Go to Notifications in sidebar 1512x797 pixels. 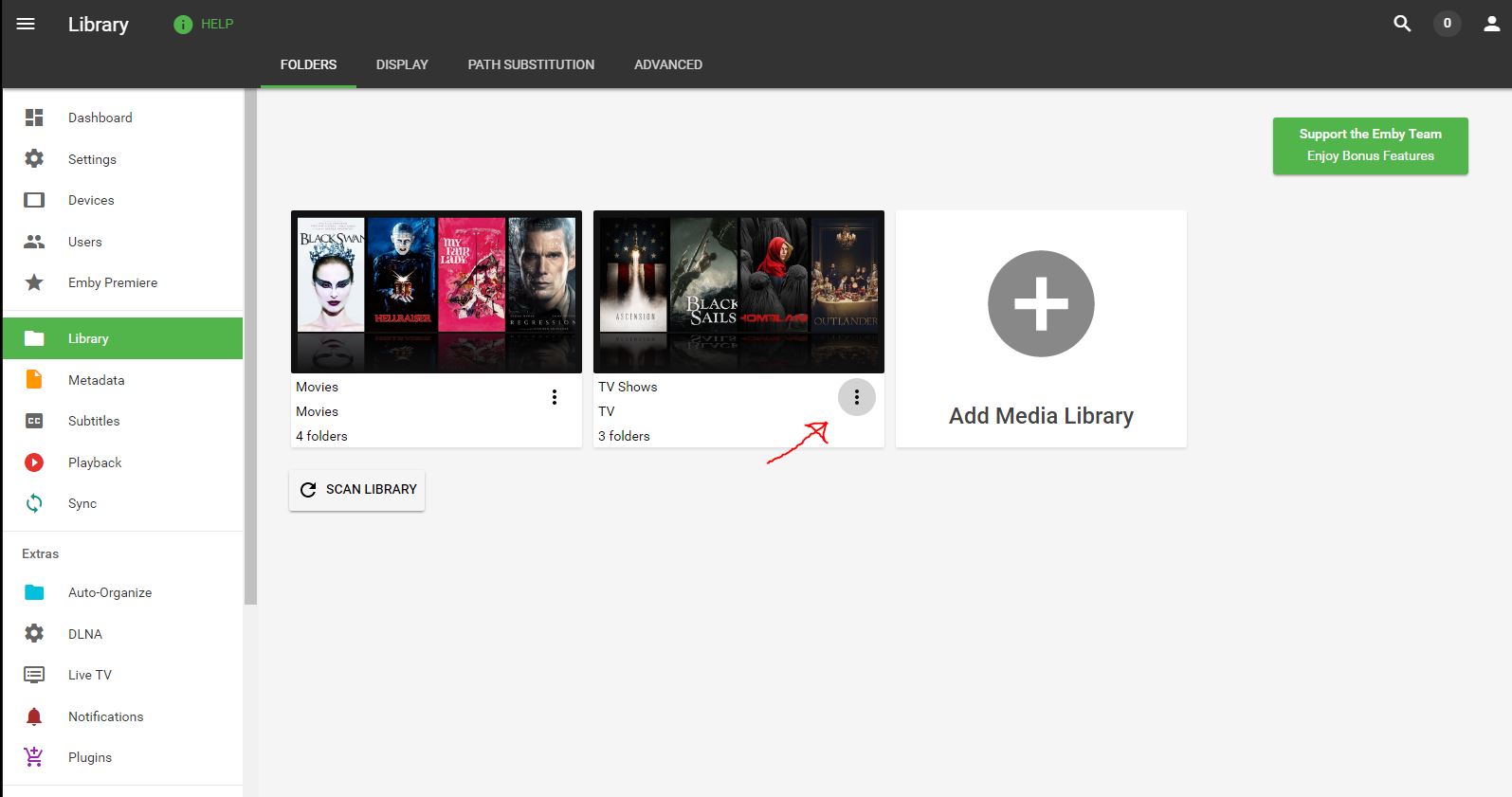[x=123, y=716]
